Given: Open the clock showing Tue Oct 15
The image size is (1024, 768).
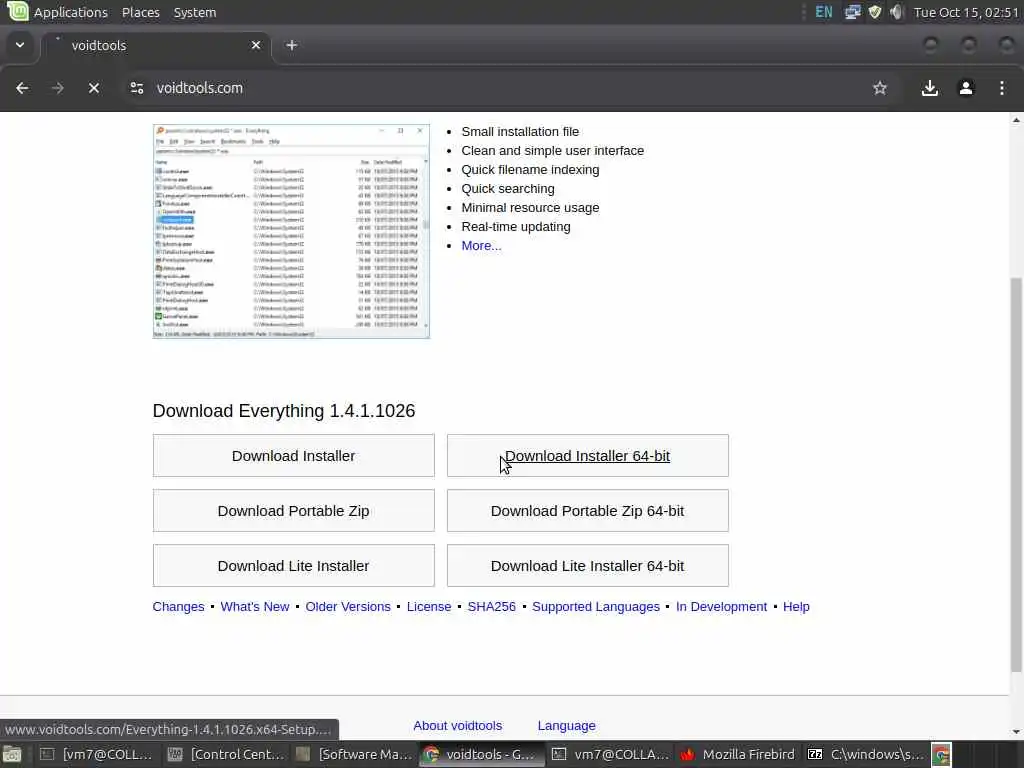Looking at the screenshot, I should 967,12.
